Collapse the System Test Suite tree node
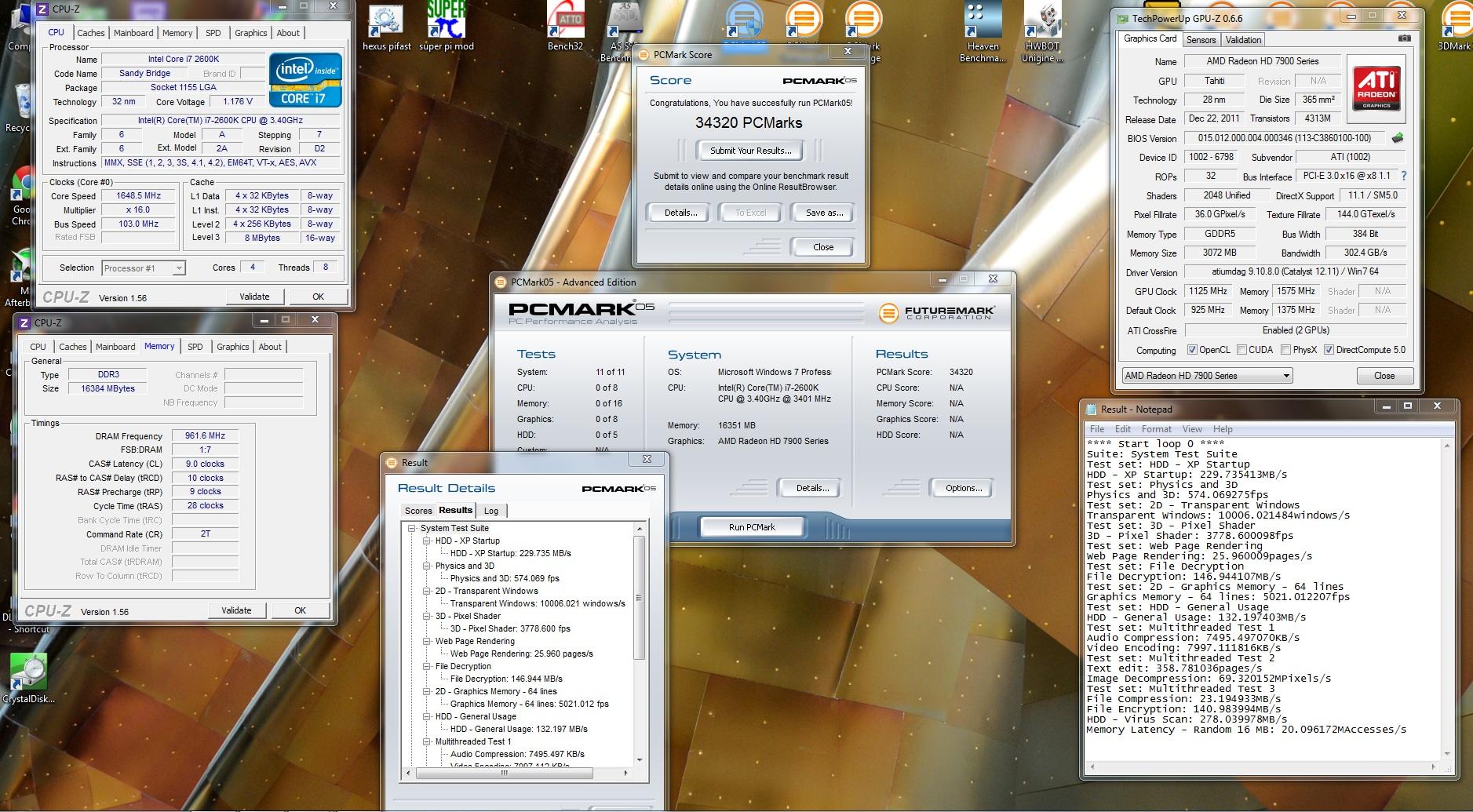Screen dimensions: 1473x812 [411, 528]
